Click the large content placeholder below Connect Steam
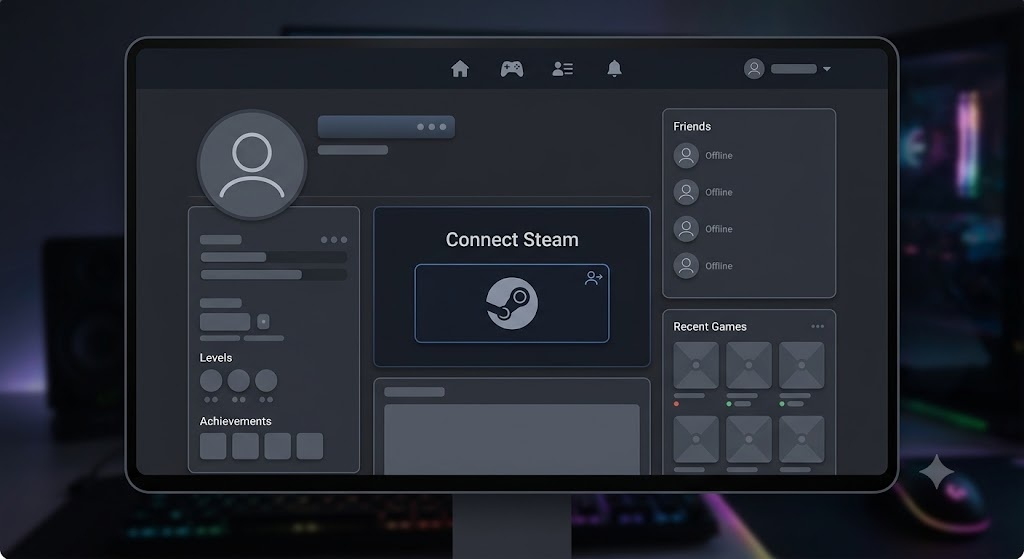The height and width of the screenshot is (559, 1024). coord(512,439)
